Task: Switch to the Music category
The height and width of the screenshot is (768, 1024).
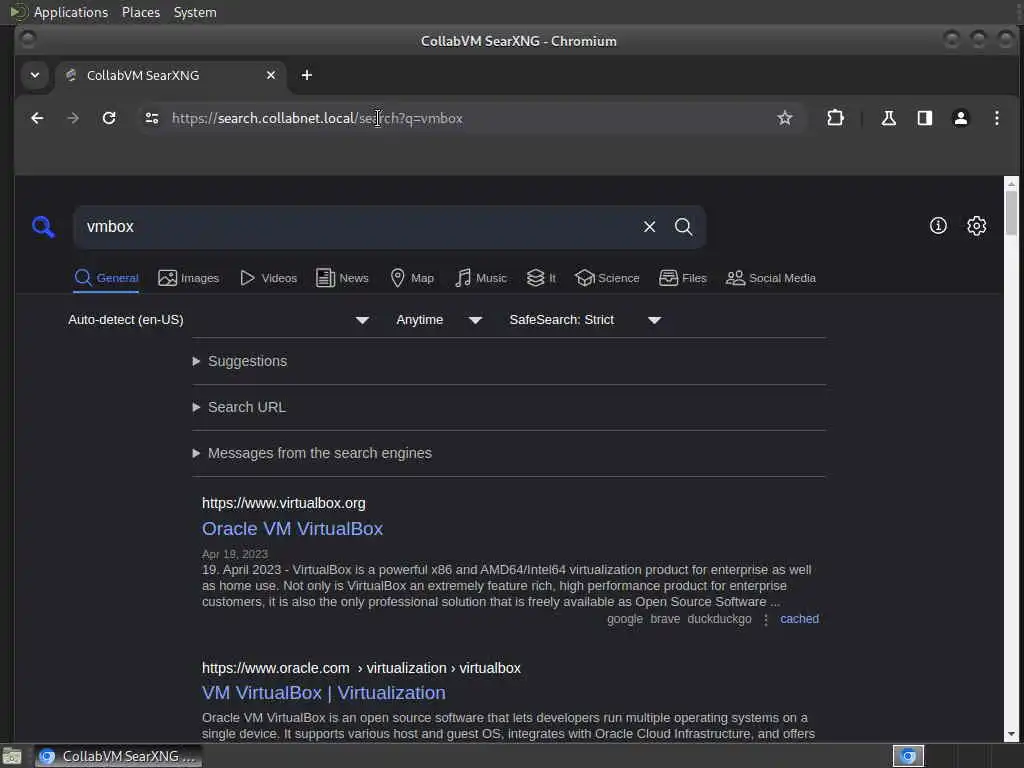Action: 481,278
